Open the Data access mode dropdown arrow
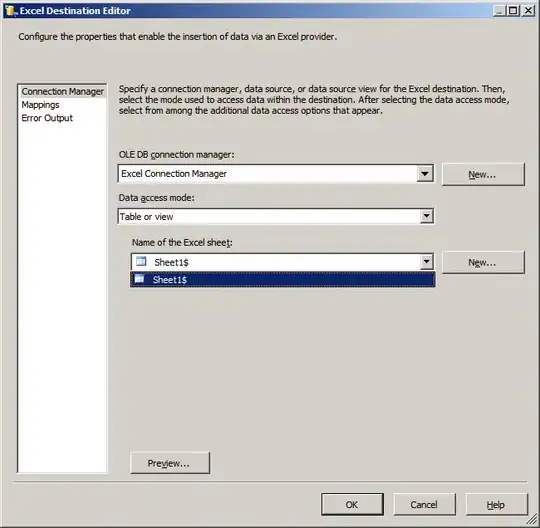540x528 pixels. tap(426, 216)
